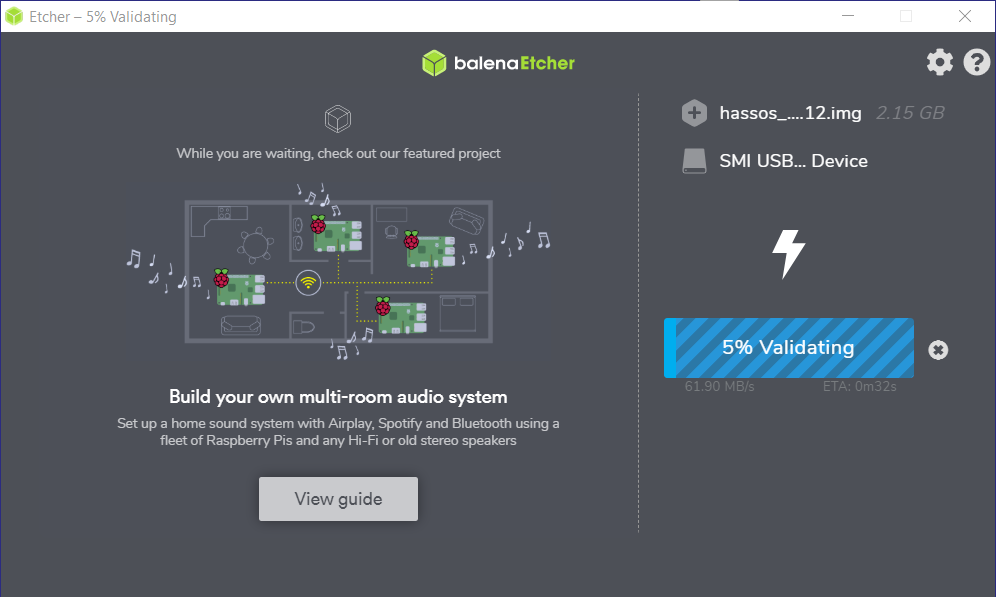
Task: Click the plus image source icon
Action: pyautogui.click(x=694, y=113)
